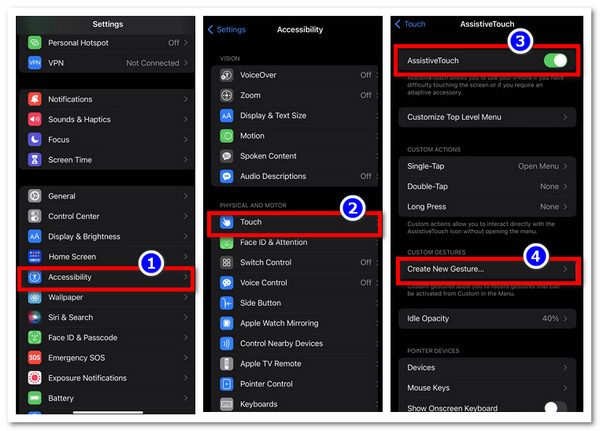Screen dimensions: 600x431
Task: Select the Focus moon icon
Action: [x=34, y=139]
